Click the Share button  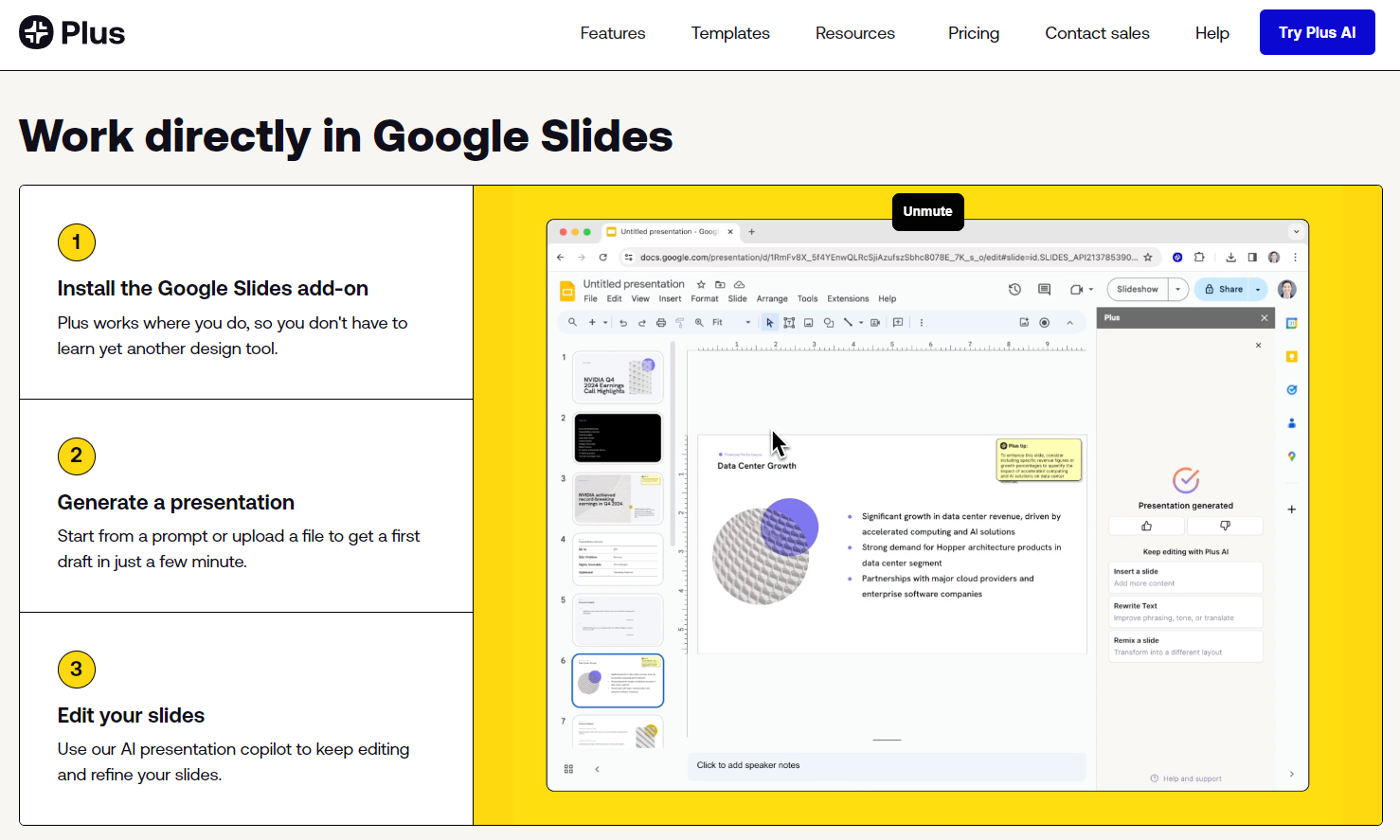1223,290
